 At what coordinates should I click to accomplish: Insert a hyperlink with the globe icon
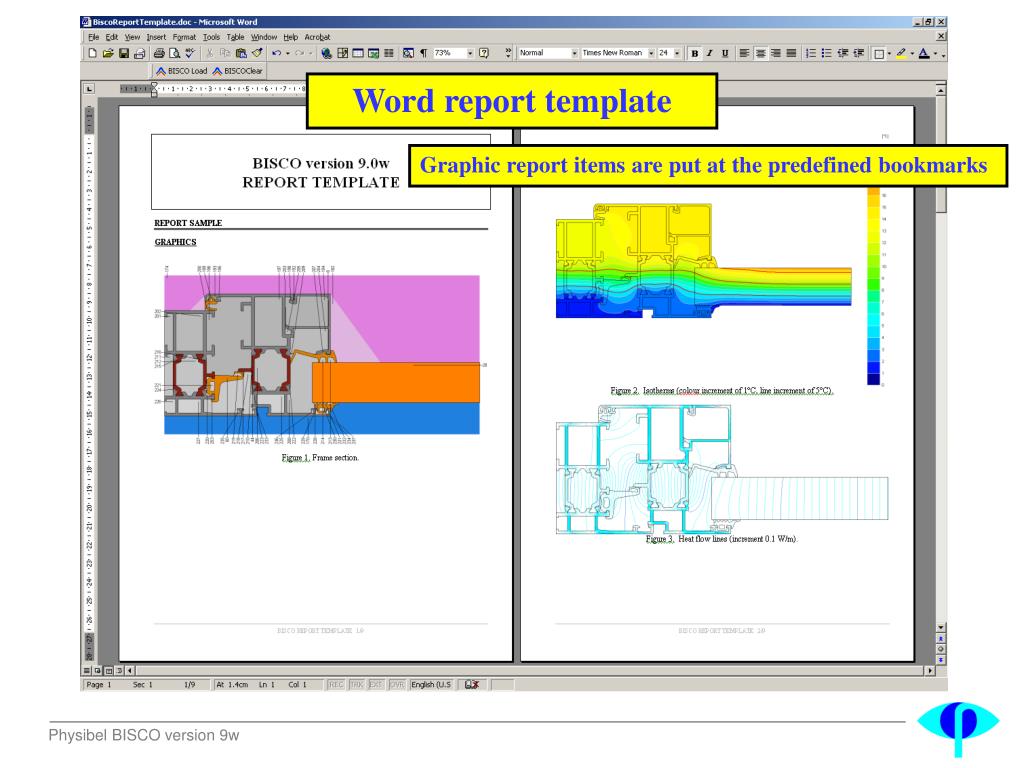pyautogui.click(x=327, y=53)
